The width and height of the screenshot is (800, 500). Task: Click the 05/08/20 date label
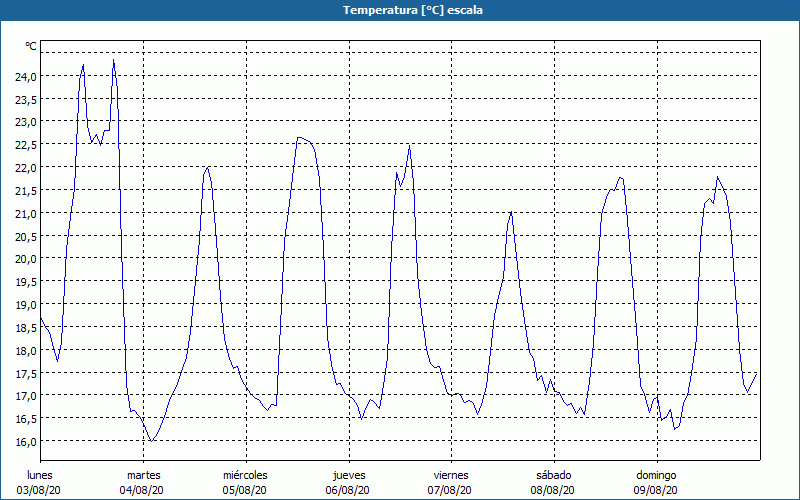[x=244, y=490]
